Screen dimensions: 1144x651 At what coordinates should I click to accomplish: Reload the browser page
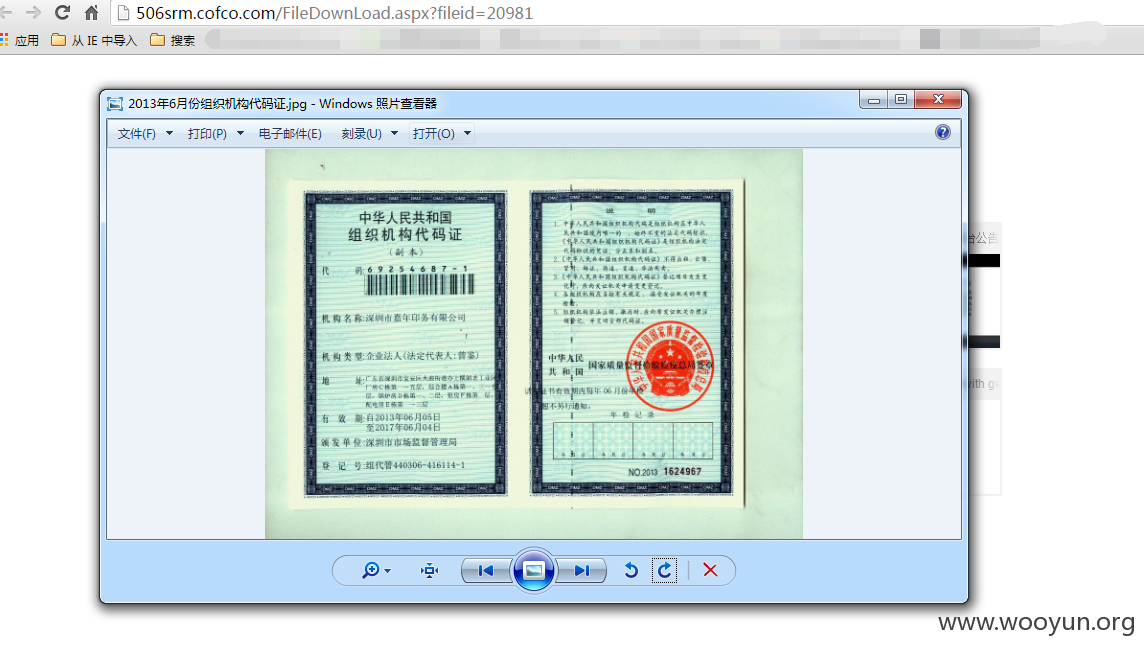tap(63, 12)
